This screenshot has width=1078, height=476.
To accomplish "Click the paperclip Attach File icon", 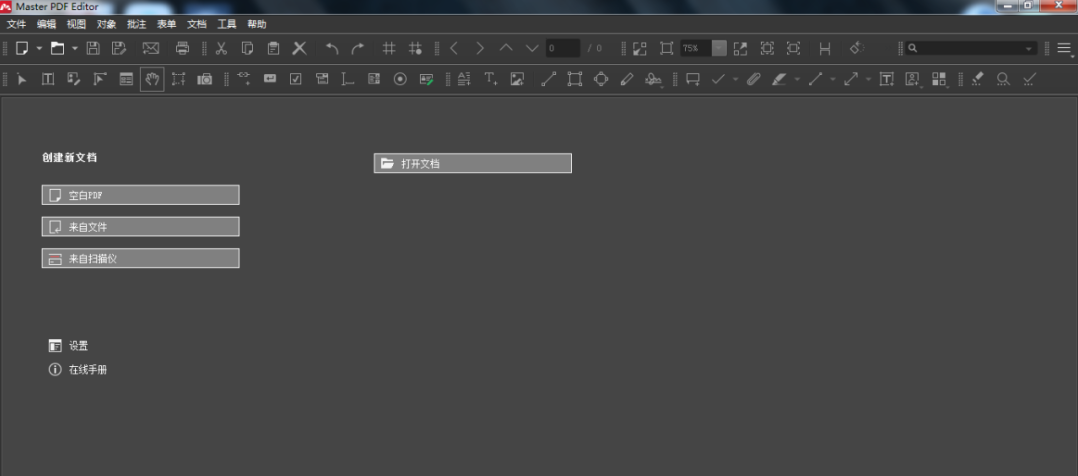I will [x=754, y=79].
